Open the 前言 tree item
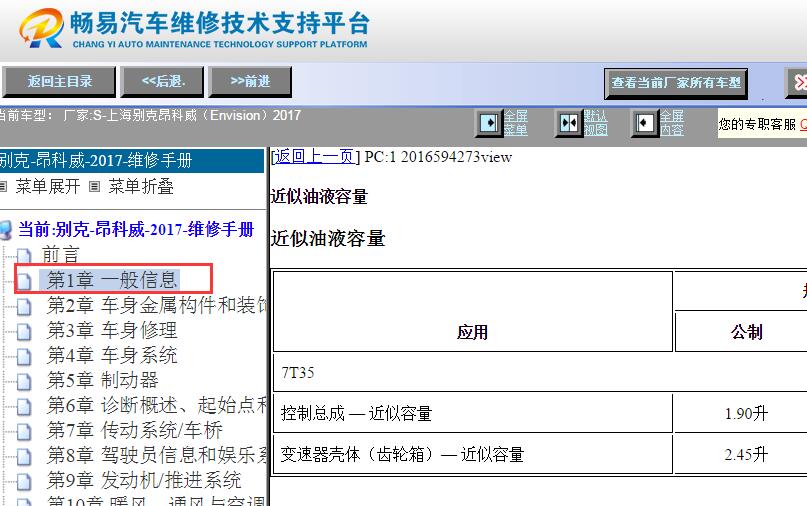This screenshot has width=807, height=506. (60, 255)
